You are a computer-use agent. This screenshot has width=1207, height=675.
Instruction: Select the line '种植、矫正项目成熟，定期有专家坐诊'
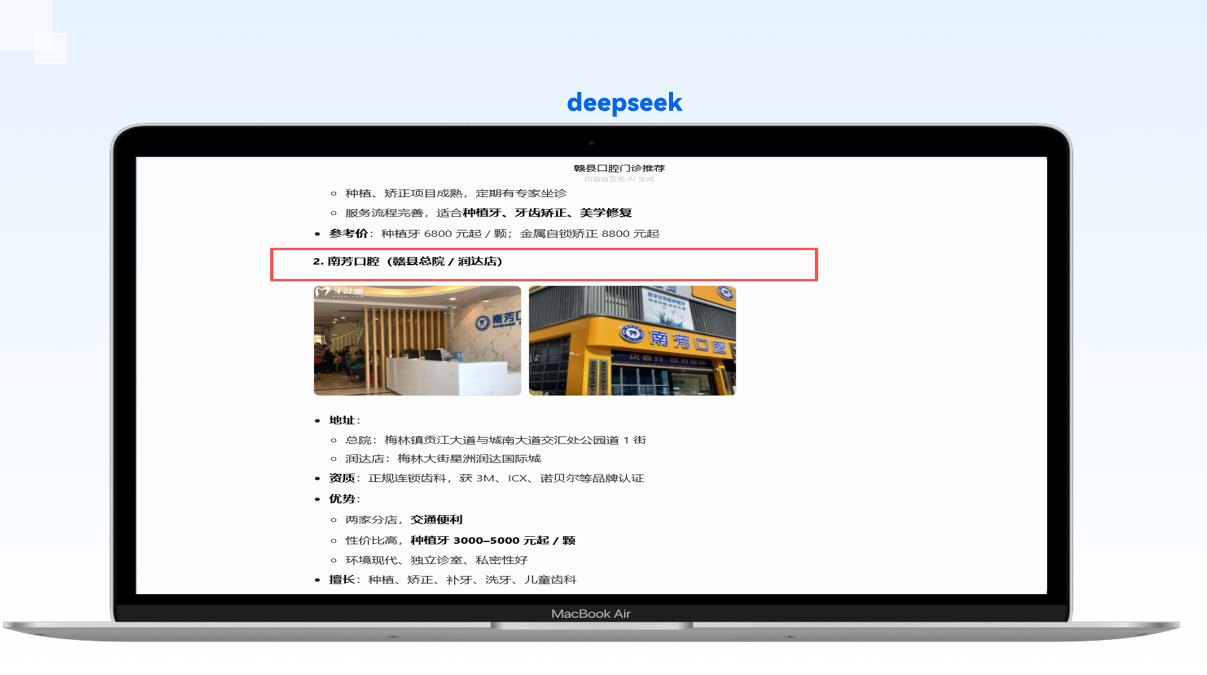(x=456, y=193)
